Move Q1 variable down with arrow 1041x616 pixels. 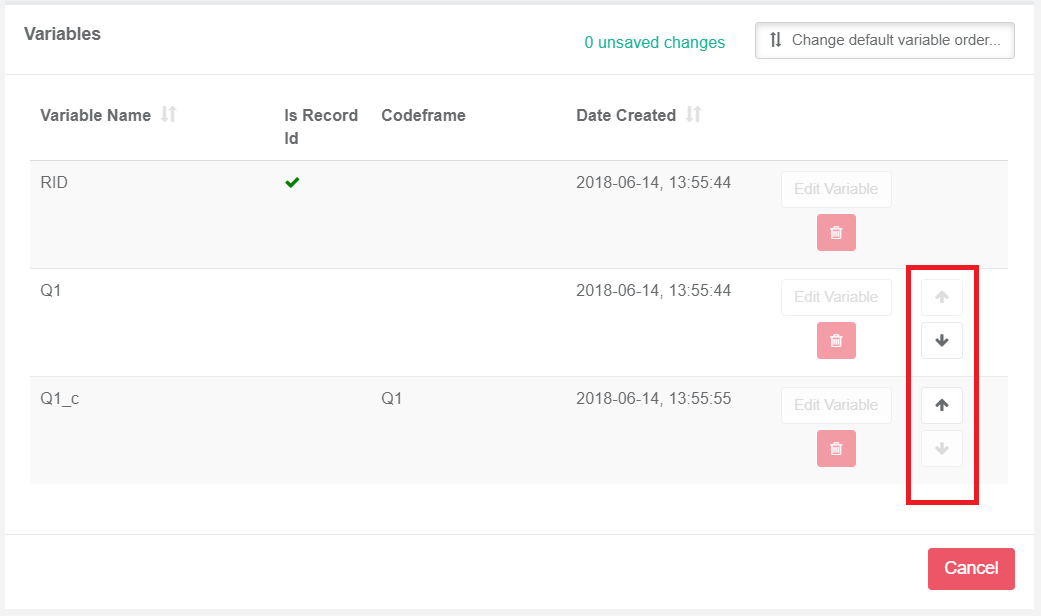click(x=941, y=341)
